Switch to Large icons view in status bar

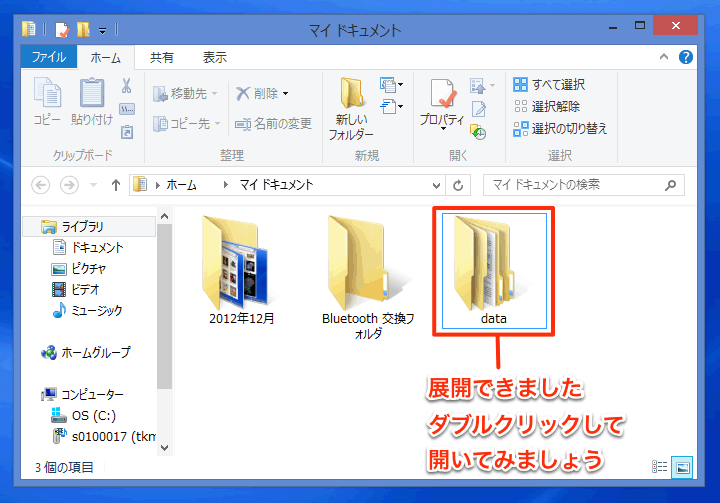coord(681,467)
